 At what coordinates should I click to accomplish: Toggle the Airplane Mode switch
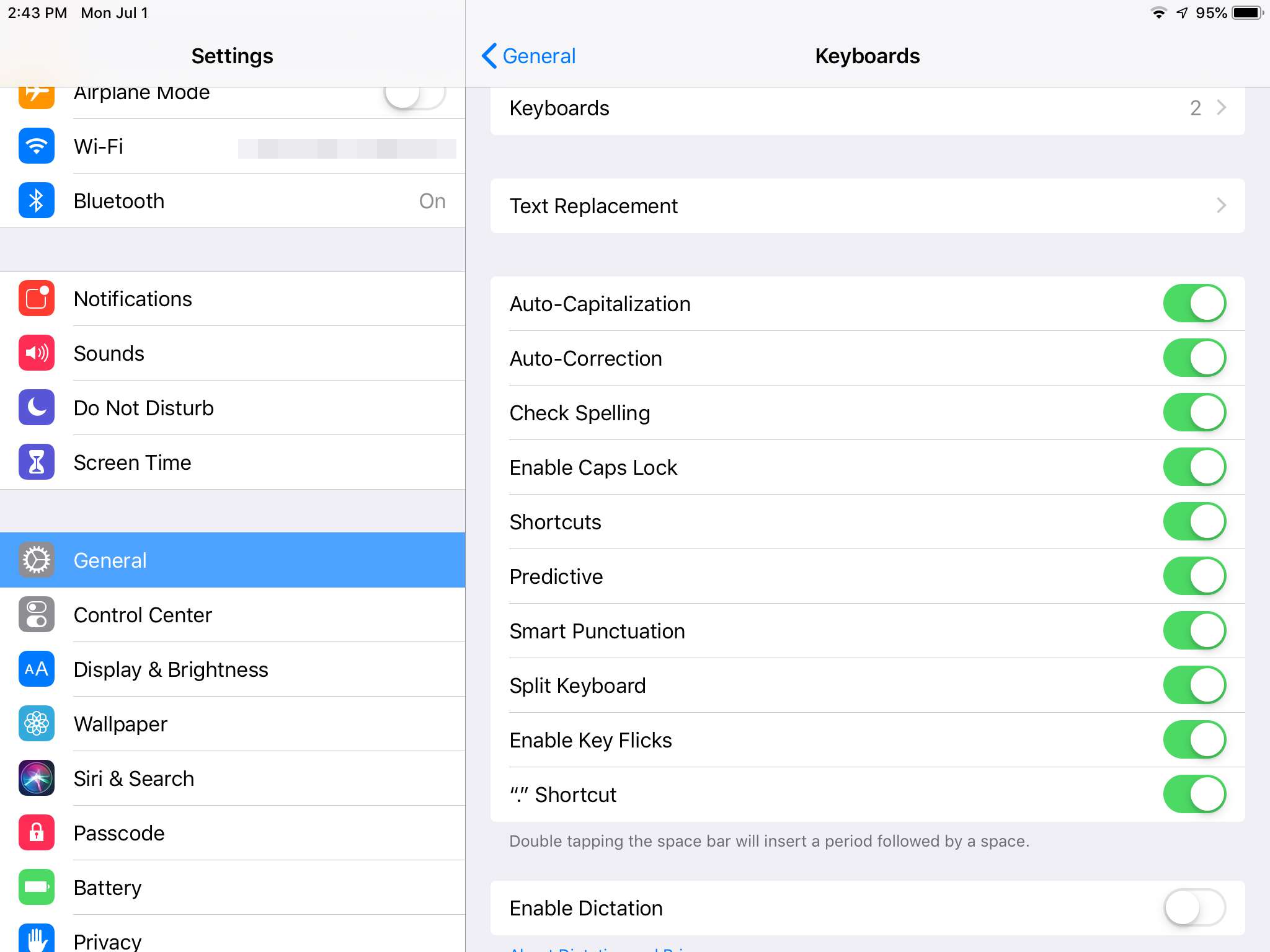414,98
